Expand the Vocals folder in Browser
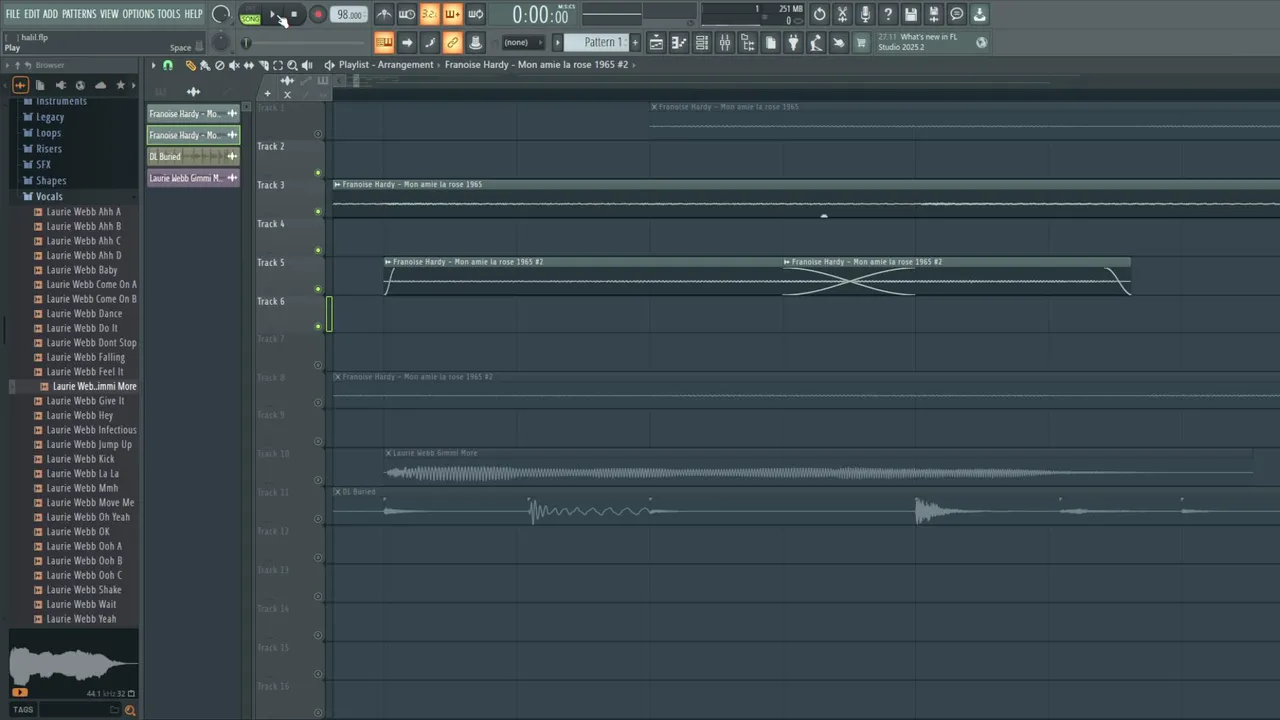Screen dimensions: 1280x720 tap(49, 196)
